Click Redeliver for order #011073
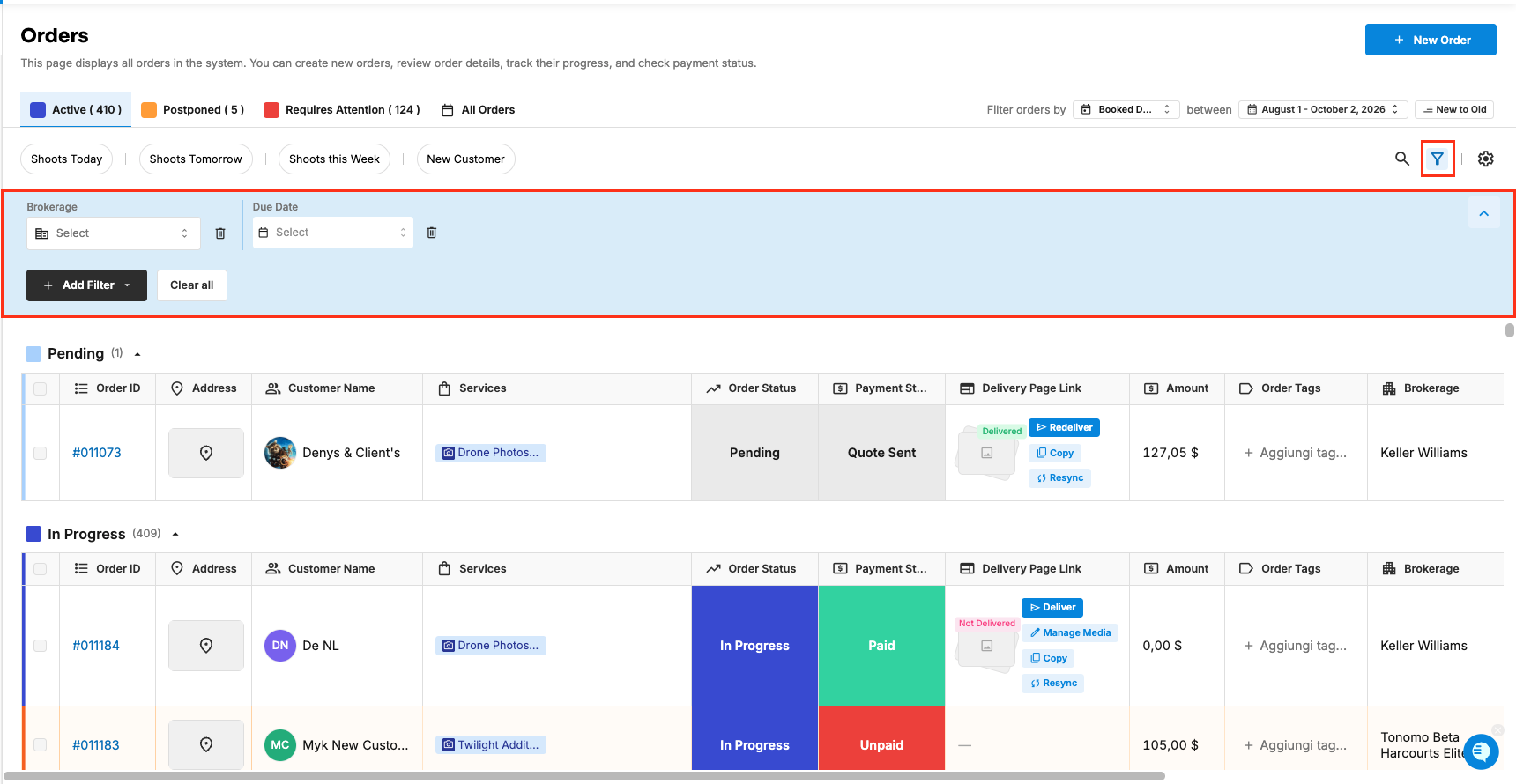 click(1064, 428)
